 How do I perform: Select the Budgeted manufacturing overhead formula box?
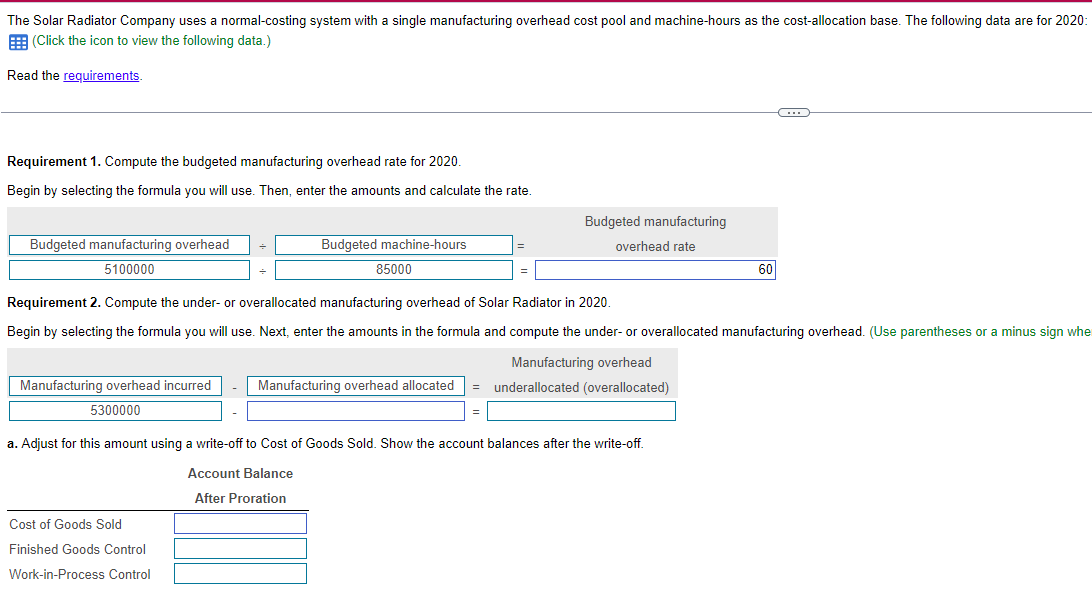coord(129,244)
